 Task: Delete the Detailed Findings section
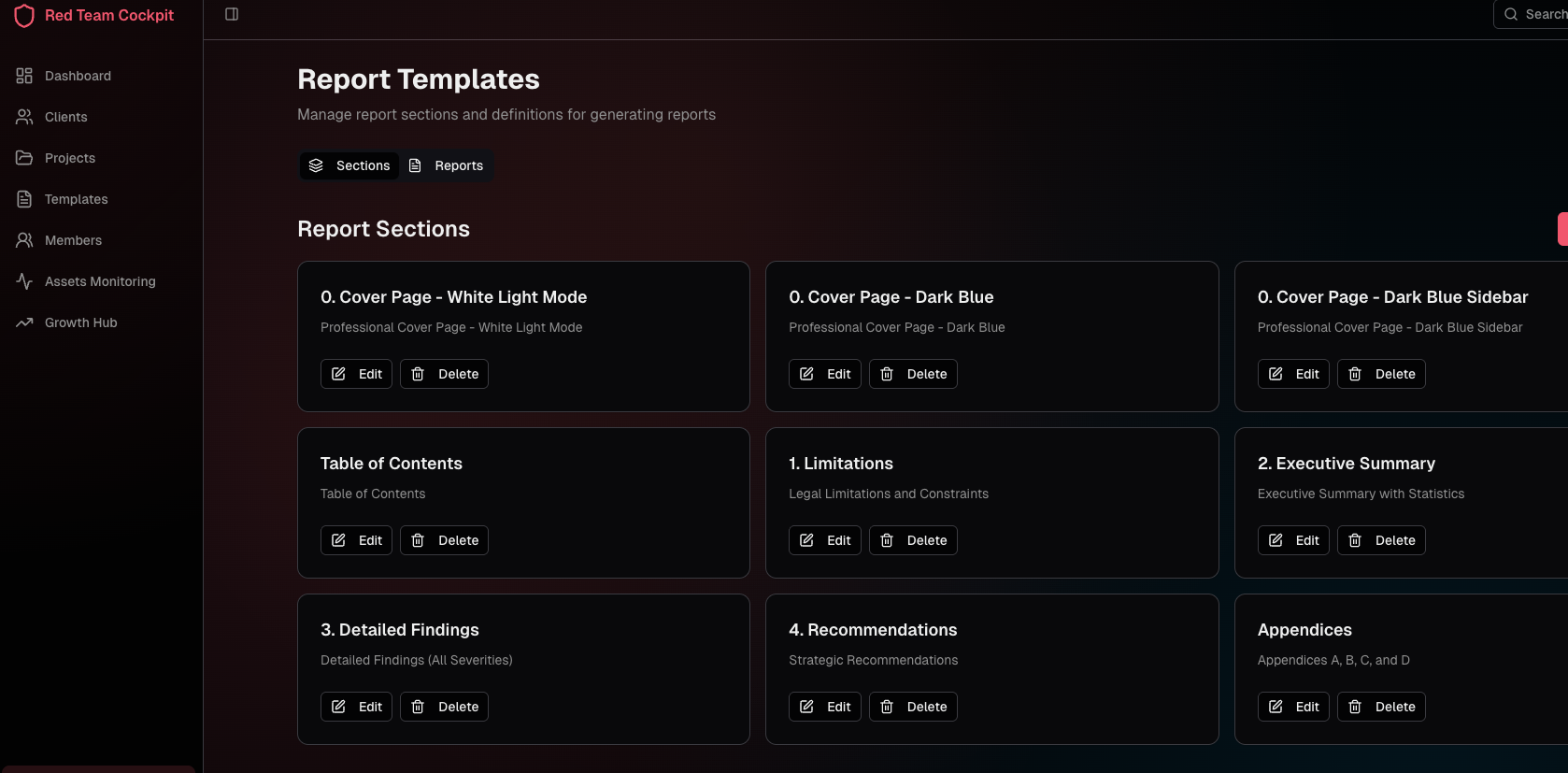444,707
